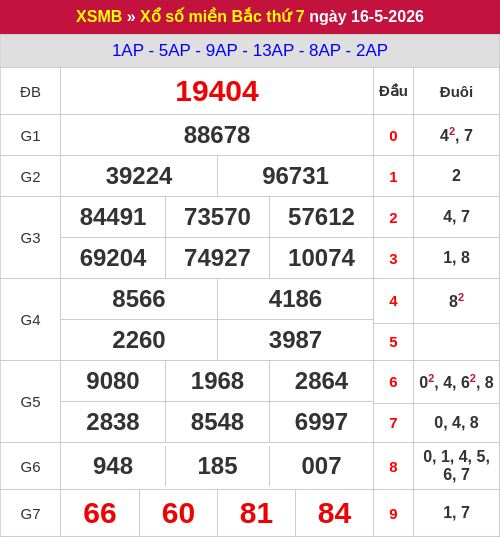
Task: Select G4 number 8566
Action: coord(139,299)
